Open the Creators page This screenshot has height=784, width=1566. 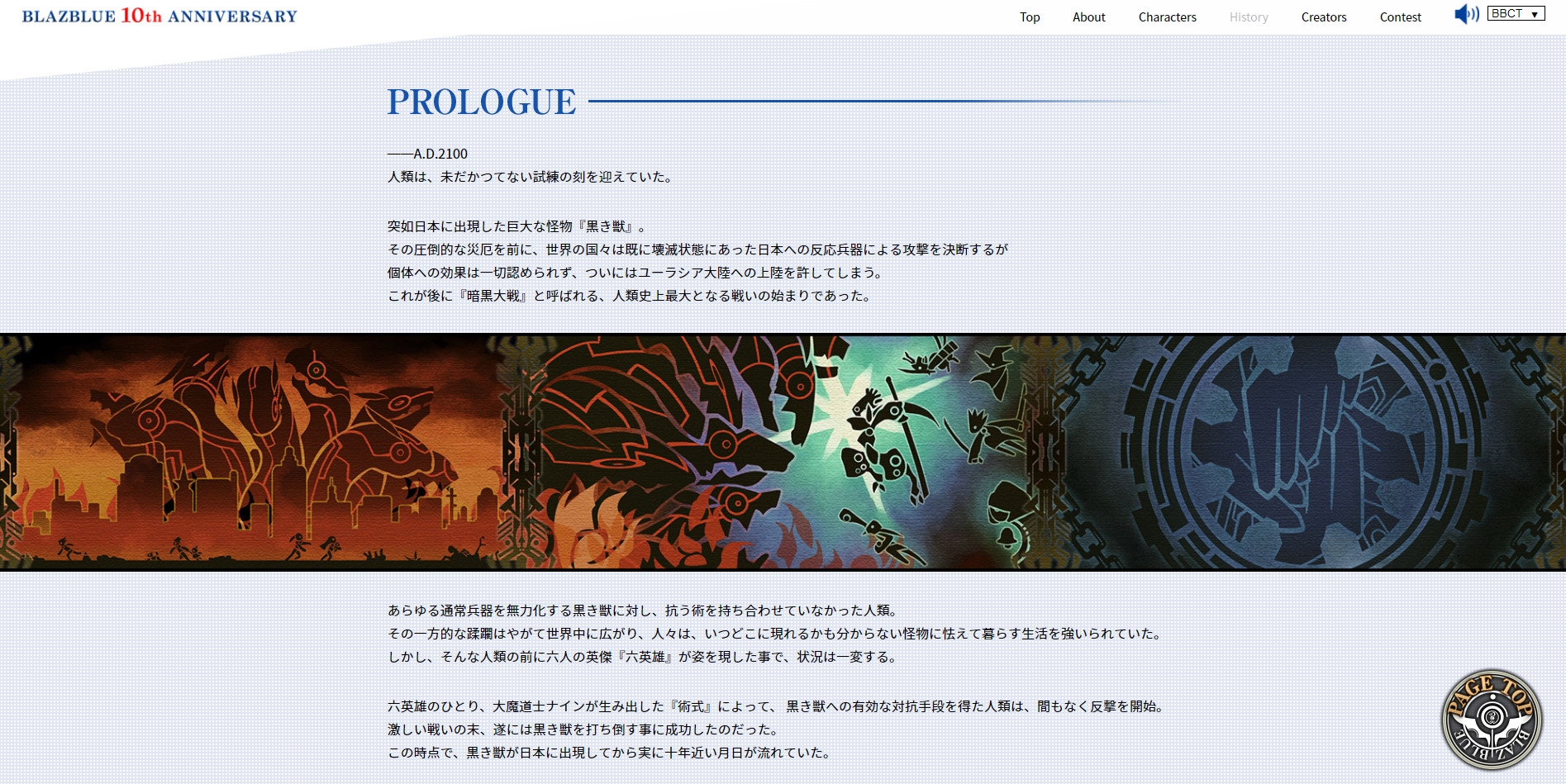click(x=1324, y=17)
